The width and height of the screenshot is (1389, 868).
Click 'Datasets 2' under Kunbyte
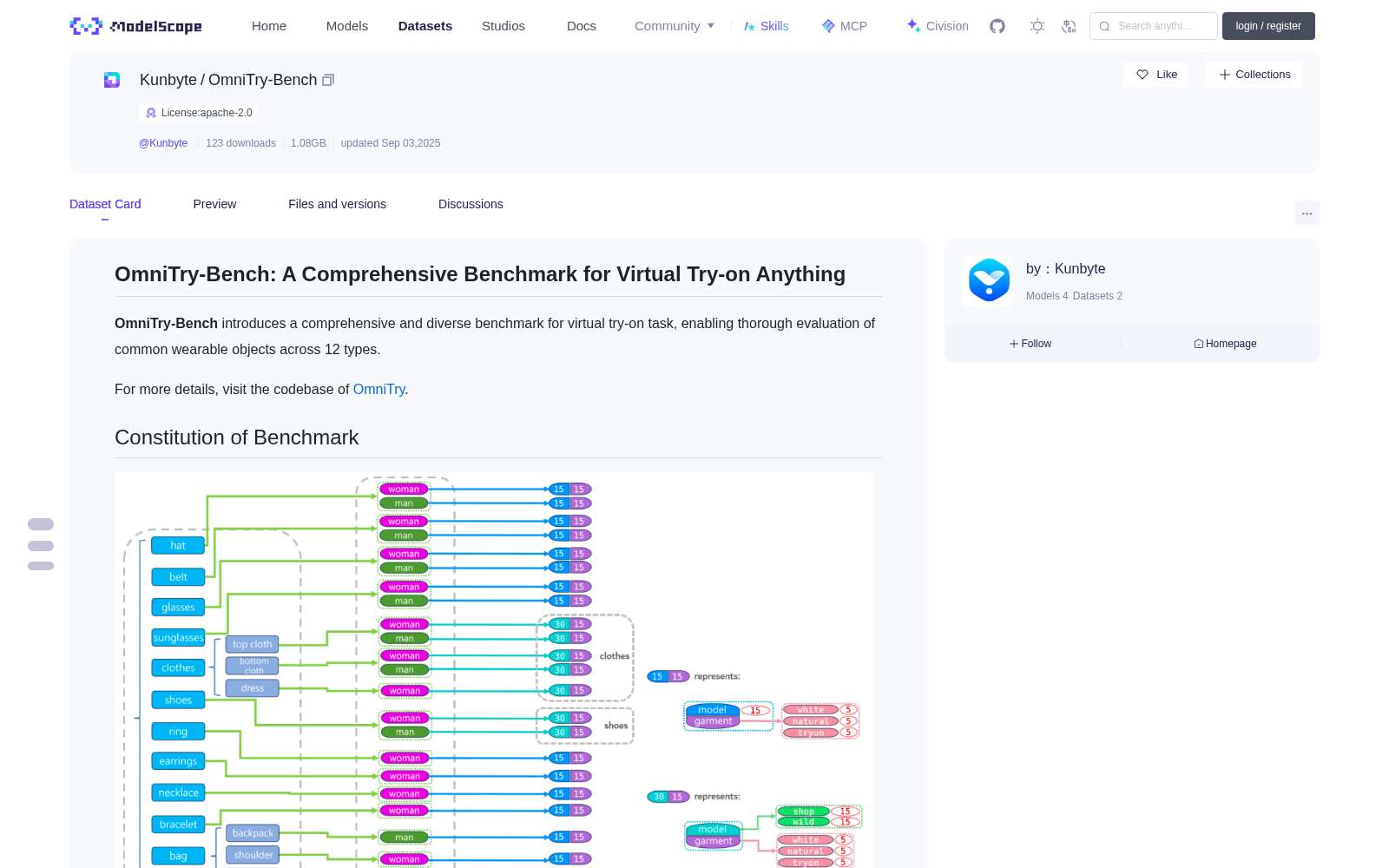pos(1097,296)
